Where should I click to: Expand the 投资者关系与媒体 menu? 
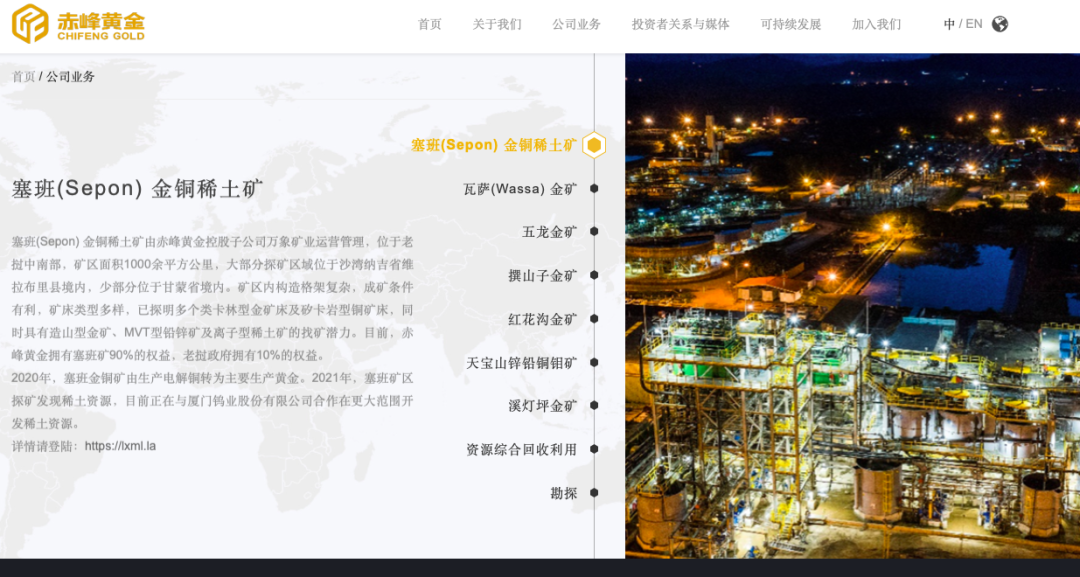pyautogui.click(x=680, y=24)
